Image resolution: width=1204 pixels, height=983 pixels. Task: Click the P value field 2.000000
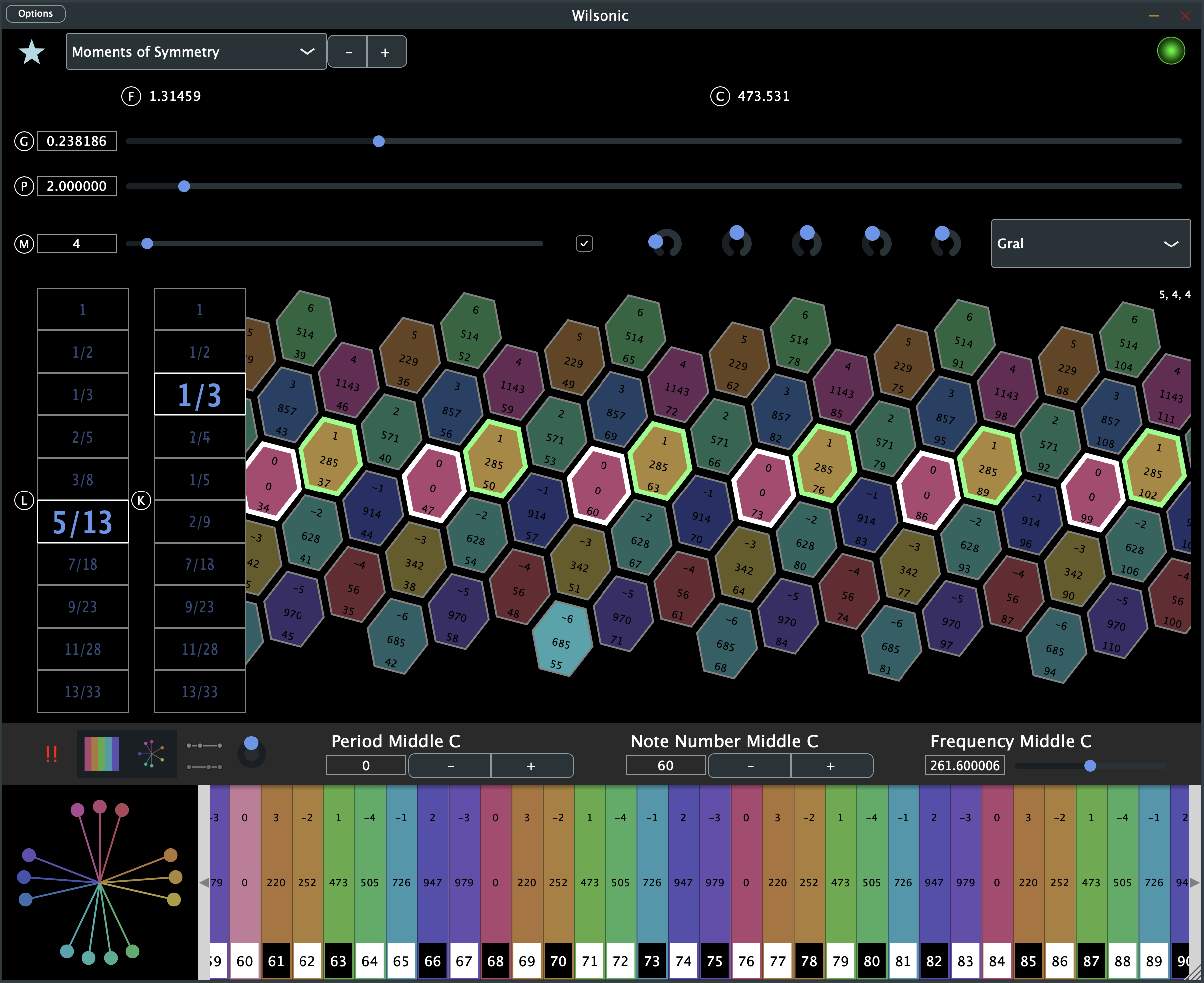77,186
